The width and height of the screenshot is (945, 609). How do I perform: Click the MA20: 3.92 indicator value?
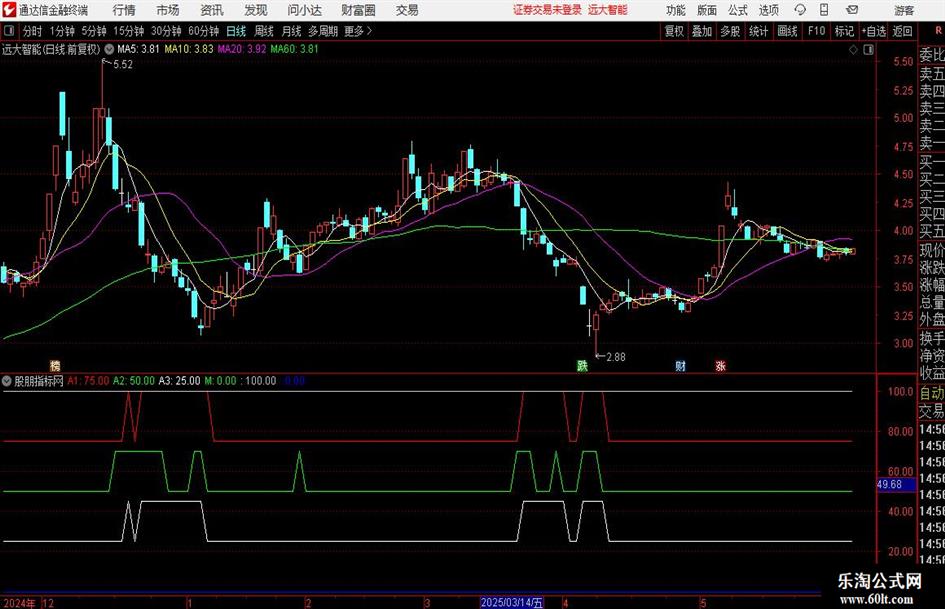242,49
